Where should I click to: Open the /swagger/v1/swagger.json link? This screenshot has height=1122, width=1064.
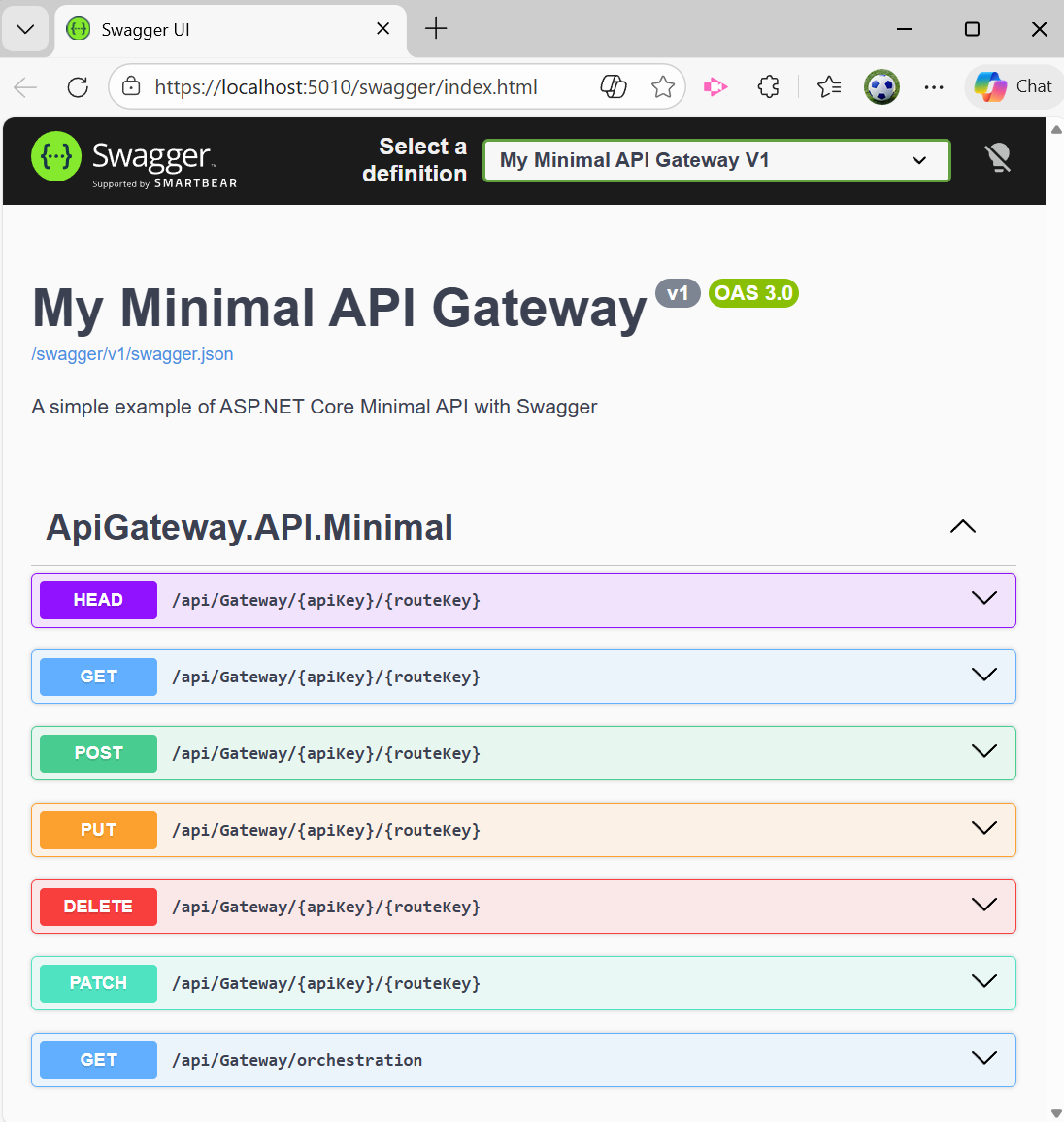(x=132, y=354)
